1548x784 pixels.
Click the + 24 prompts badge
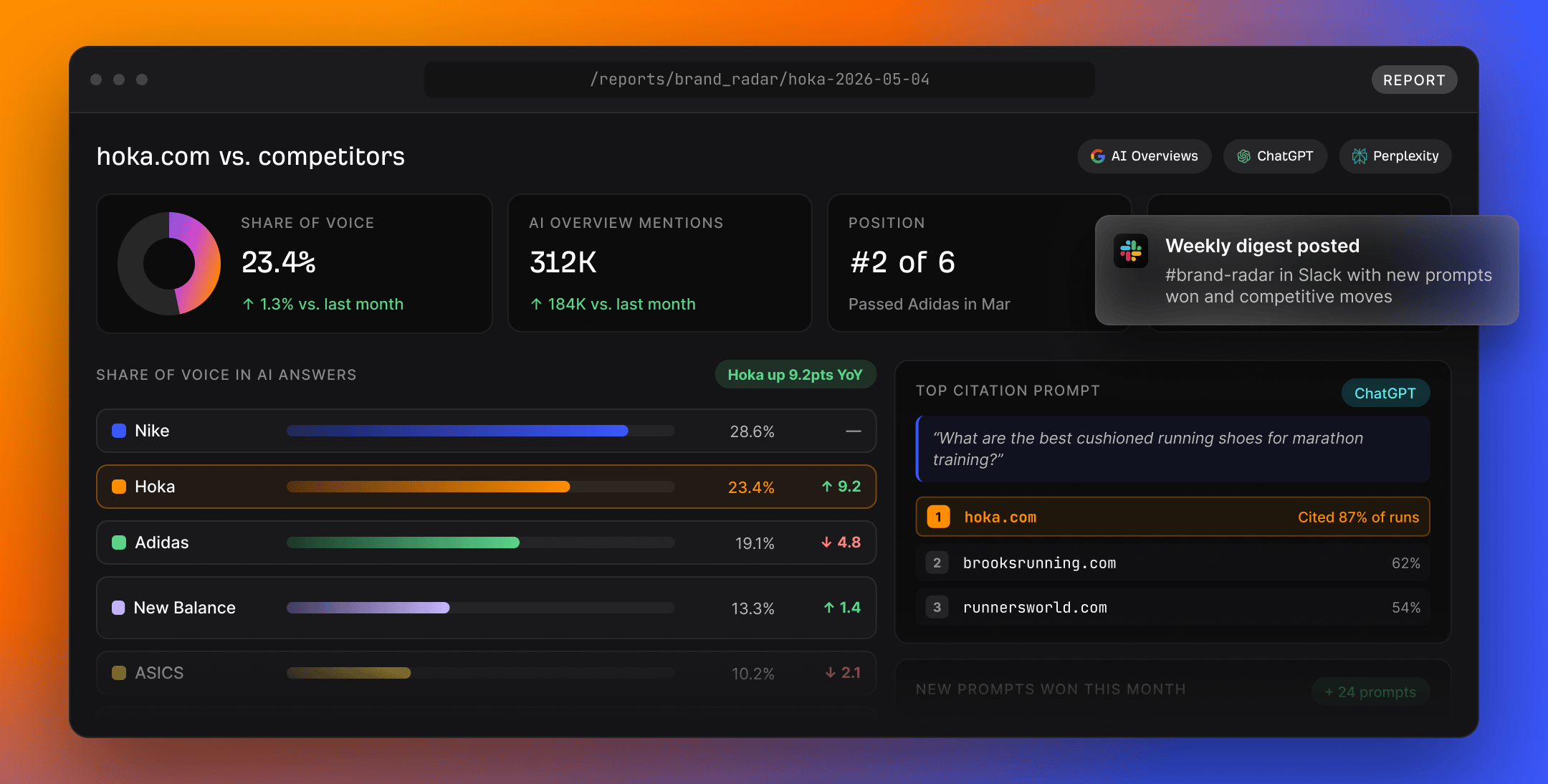tap(1370, 692)
